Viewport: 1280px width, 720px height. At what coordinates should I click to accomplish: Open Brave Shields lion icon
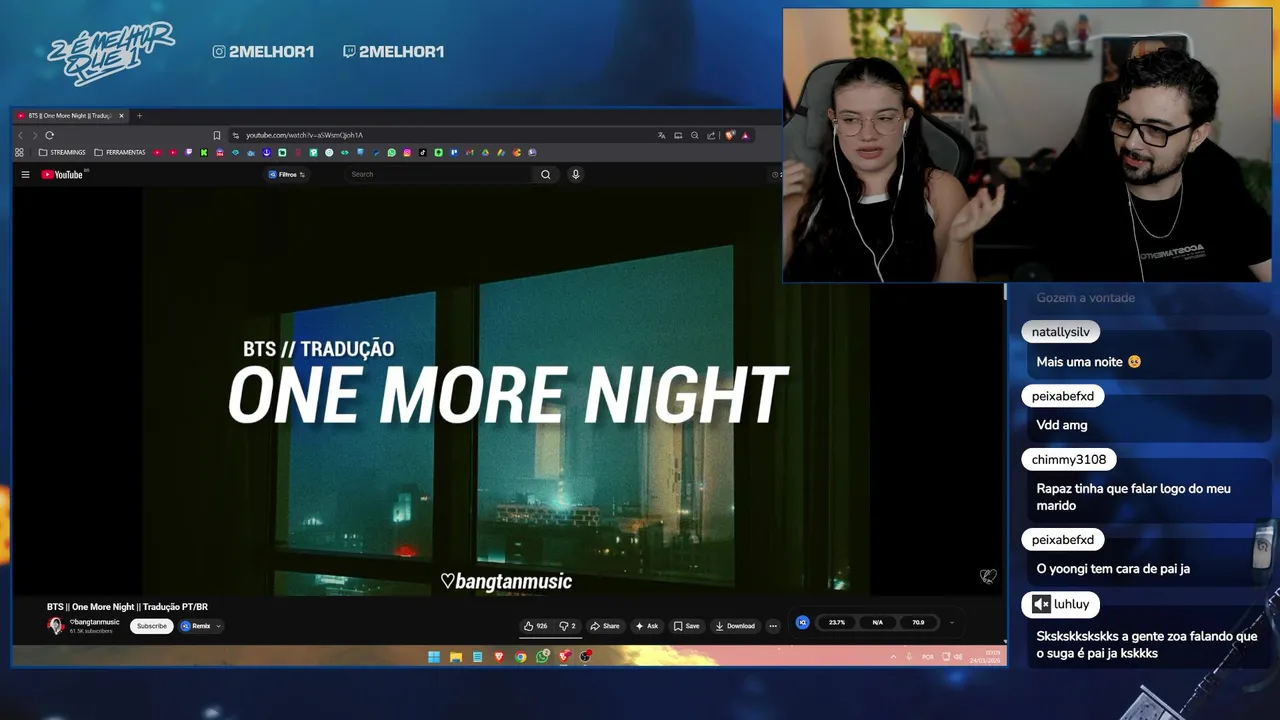pyautogui.click(x=730, y=135)
